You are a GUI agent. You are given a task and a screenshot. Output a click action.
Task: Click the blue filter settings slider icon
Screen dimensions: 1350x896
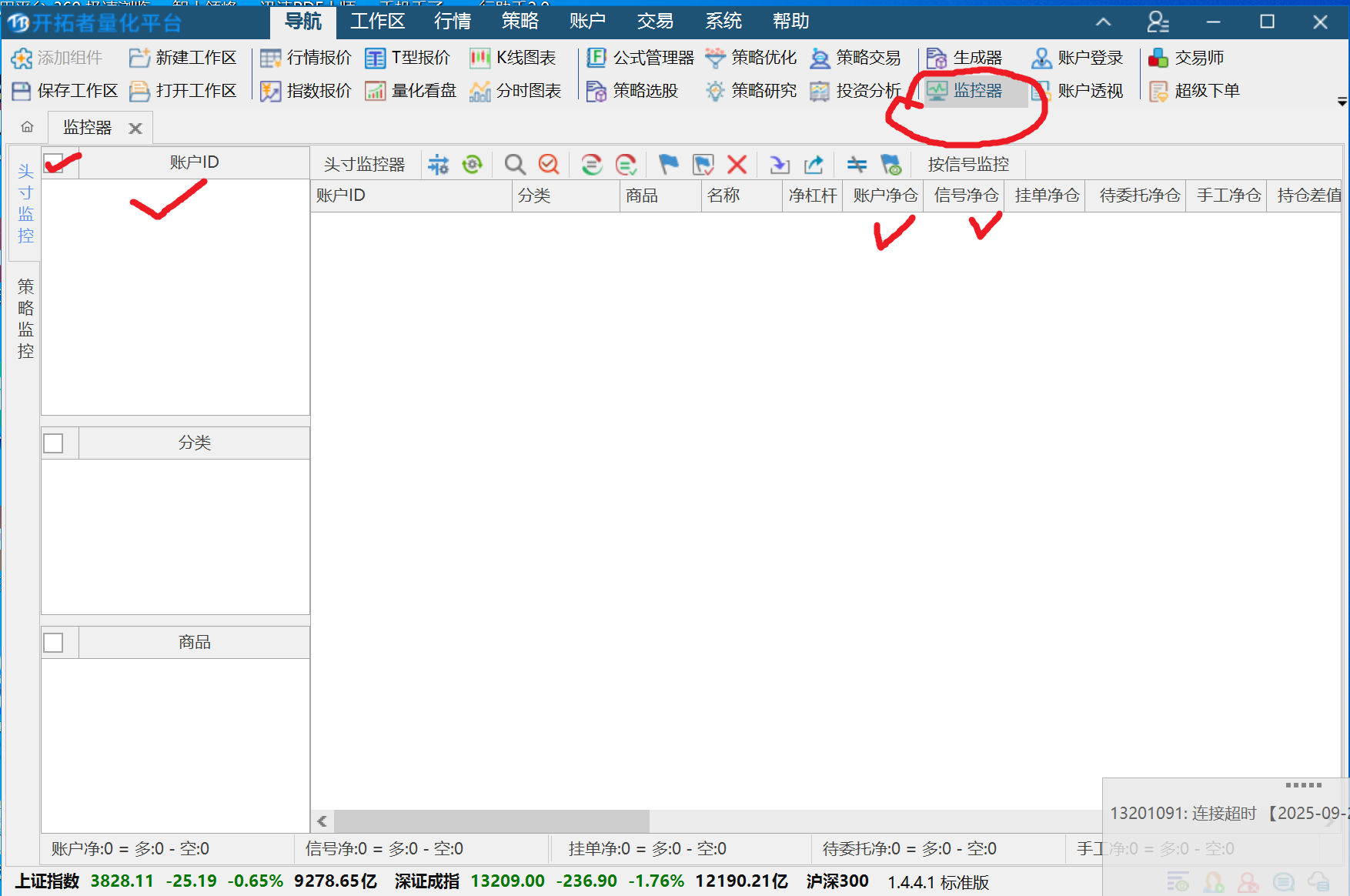coord(438,164)
